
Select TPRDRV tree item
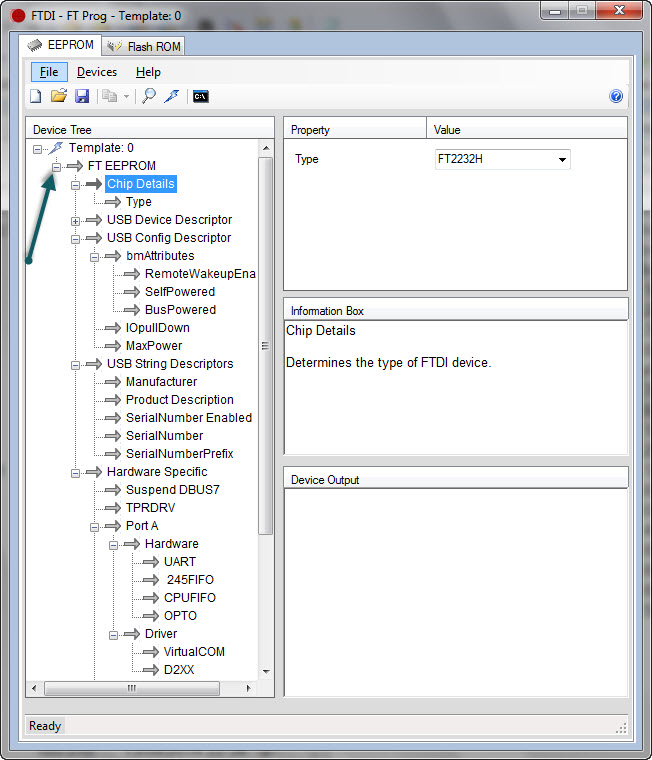click(x=150, y=507)
